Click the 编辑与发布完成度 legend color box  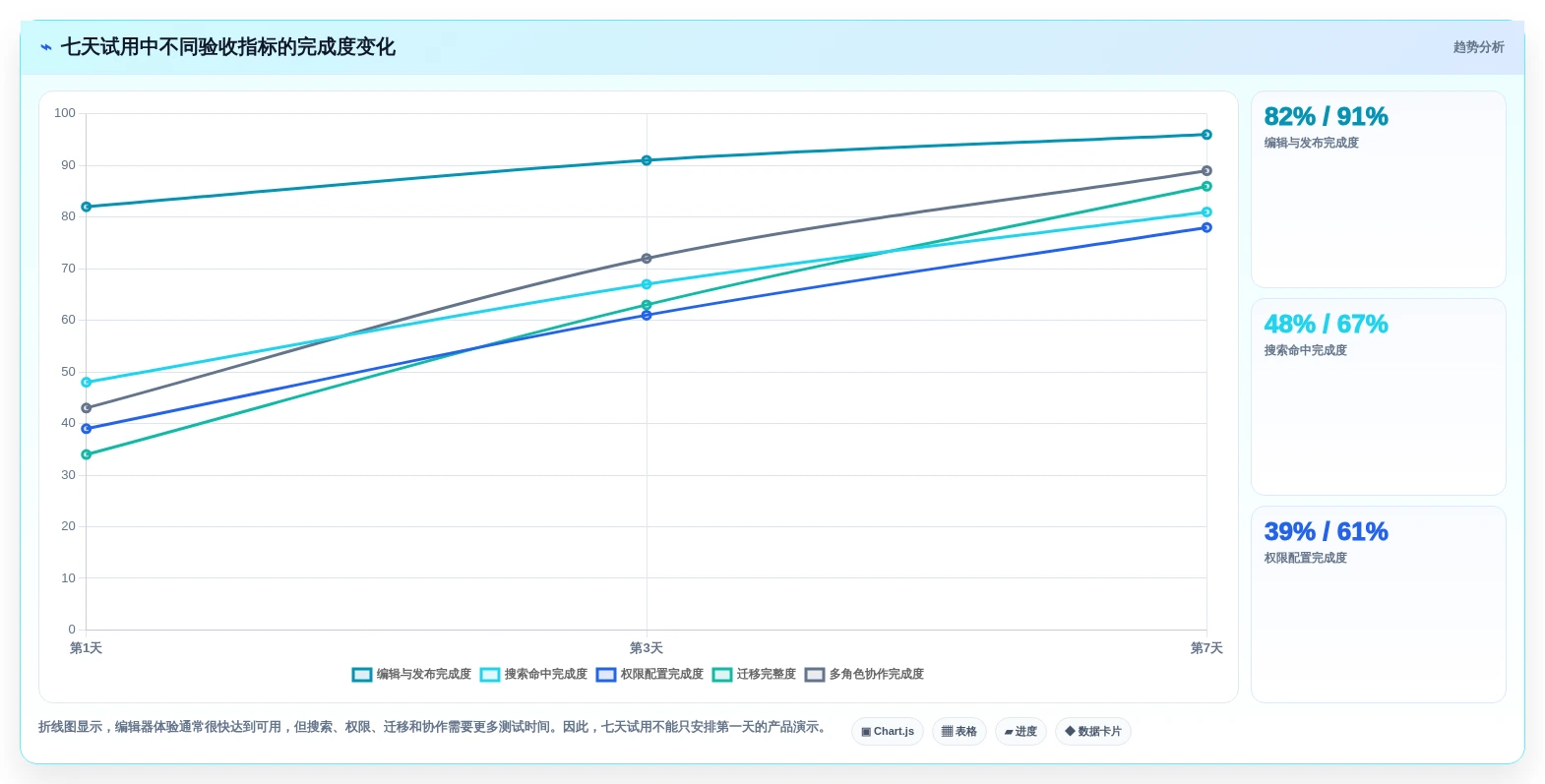click(x=362, y=675)
